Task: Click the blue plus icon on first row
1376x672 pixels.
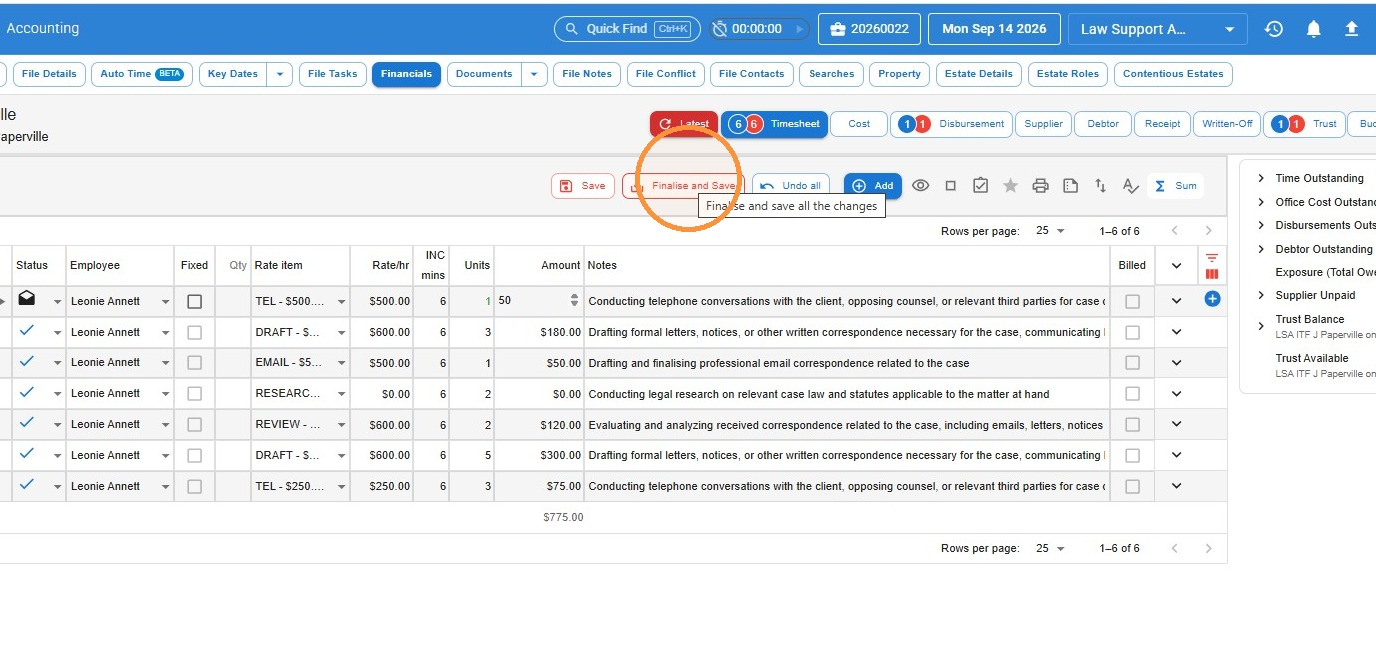Action: click(x=1212, y=299)
